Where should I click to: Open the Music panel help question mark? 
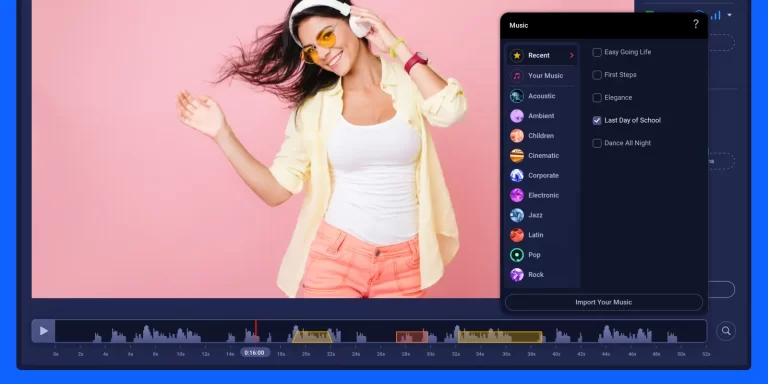(x=696, y=24)
